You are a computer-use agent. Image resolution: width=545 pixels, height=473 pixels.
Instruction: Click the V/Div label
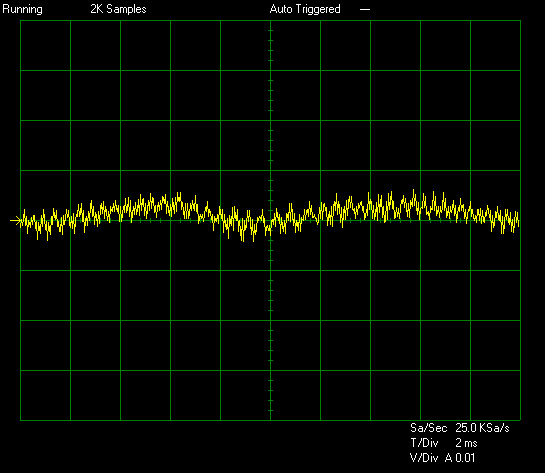pyautogui.click(x=424, y=458)
